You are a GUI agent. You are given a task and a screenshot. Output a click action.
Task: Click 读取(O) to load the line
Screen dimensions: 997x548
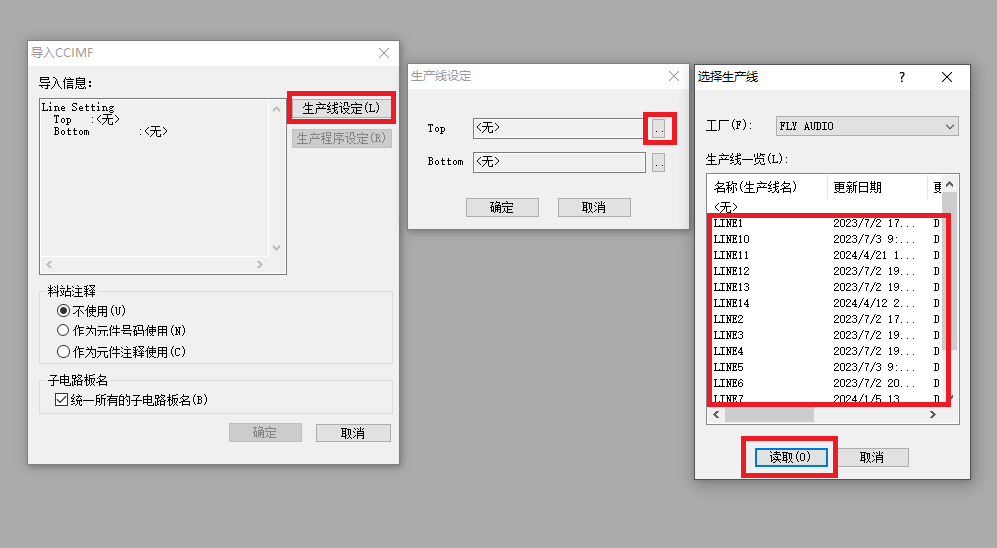[788, 457]
